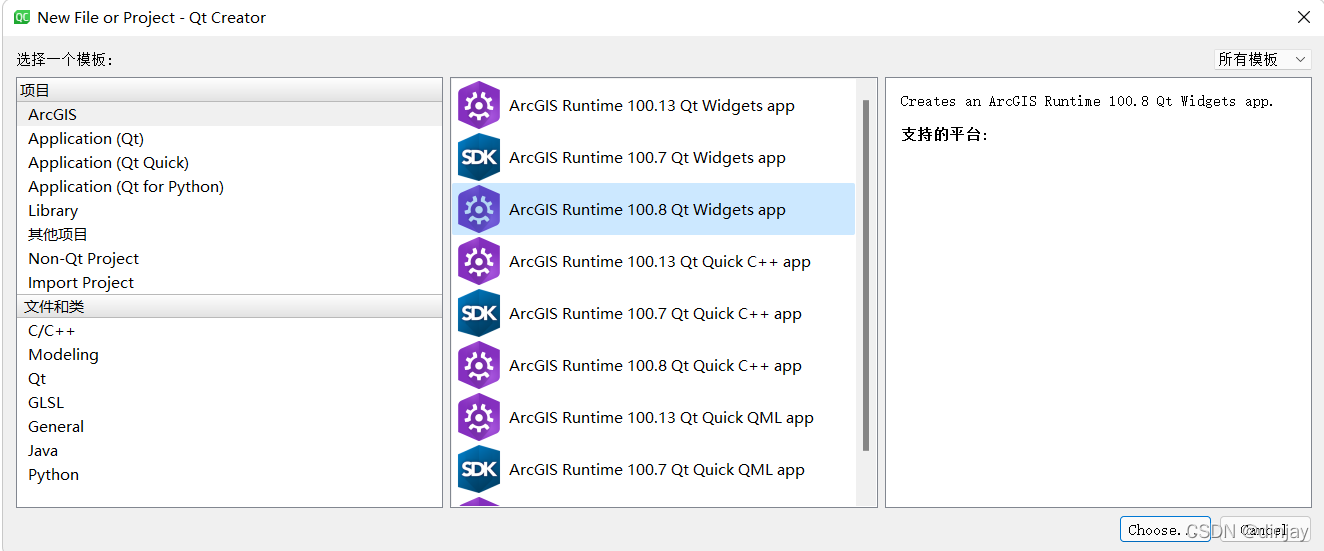
Task: Click the template description text
Action: click(1087, 101)
